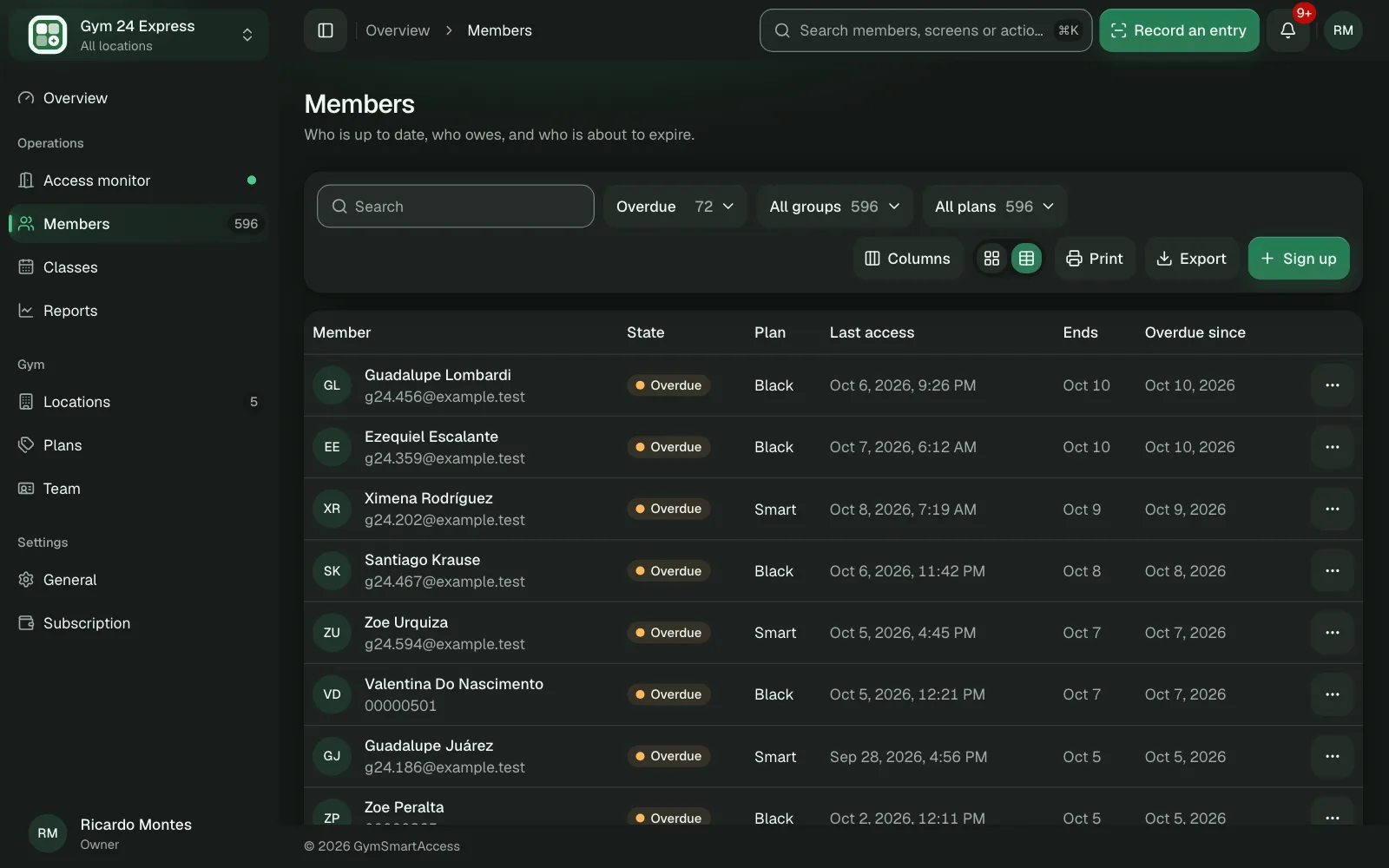Open the Overdue state filter dropdown
This screenshot has height=868, width=1389.
coord(675,207)
